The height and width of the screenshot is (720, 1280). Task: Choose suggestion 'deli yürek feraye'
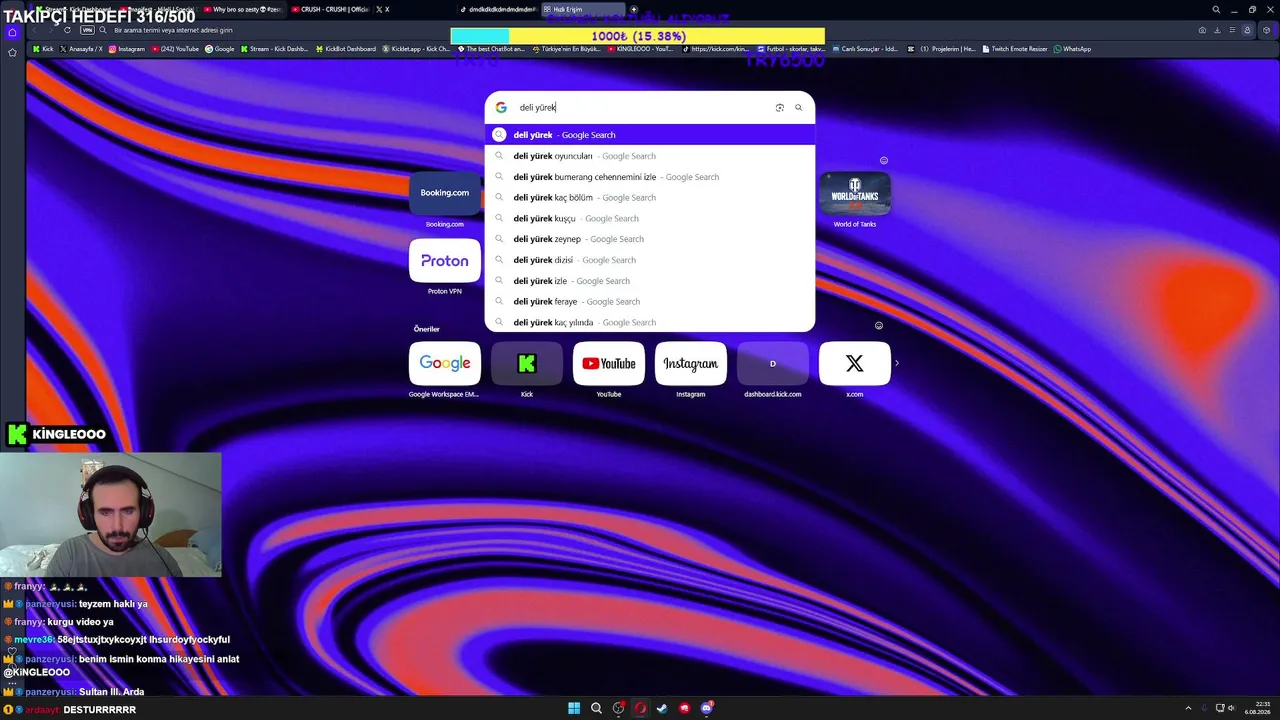650,302
